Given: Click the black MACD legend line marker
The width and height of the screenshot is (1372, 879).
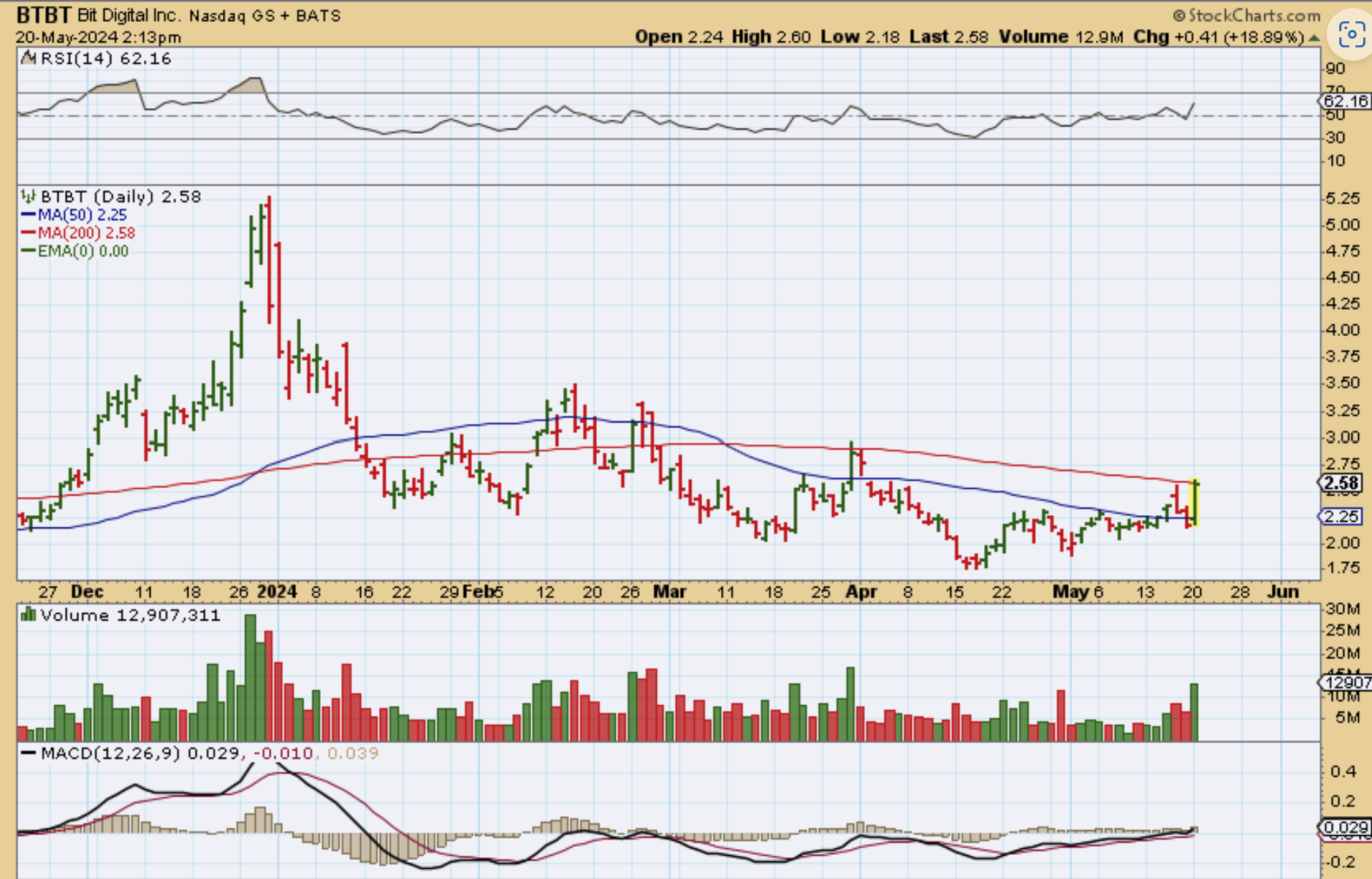Looking at the screenshot, I should pyautogui.click(x=28, y=753).
